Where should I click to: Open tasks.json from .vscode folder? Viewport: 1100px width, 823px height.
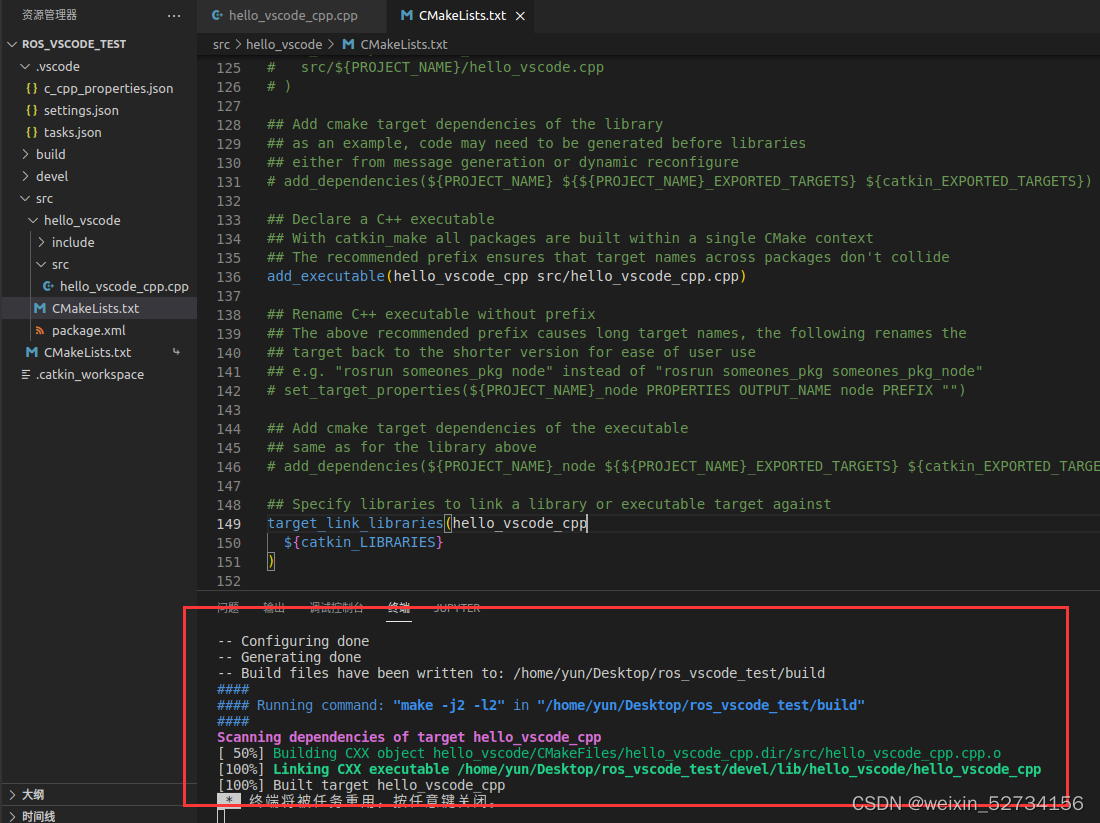pyautogui.click(x=72, y=132)
